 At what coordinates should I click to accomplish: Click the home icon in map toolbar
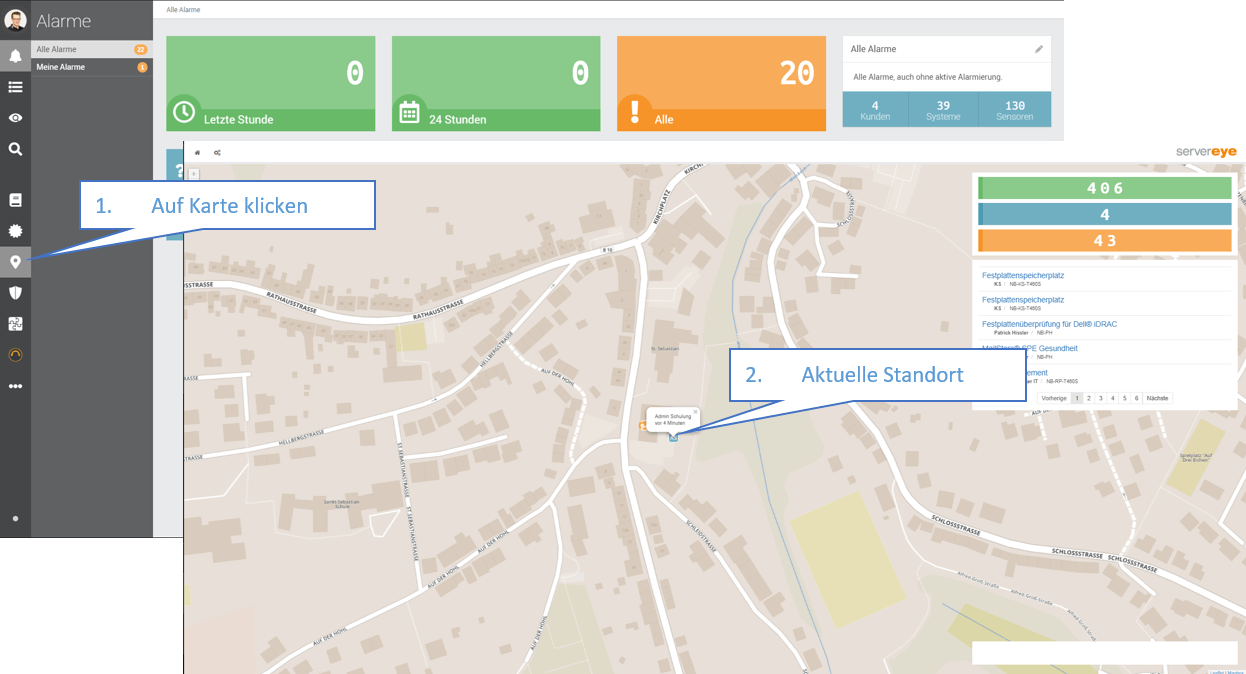(197, 153)
